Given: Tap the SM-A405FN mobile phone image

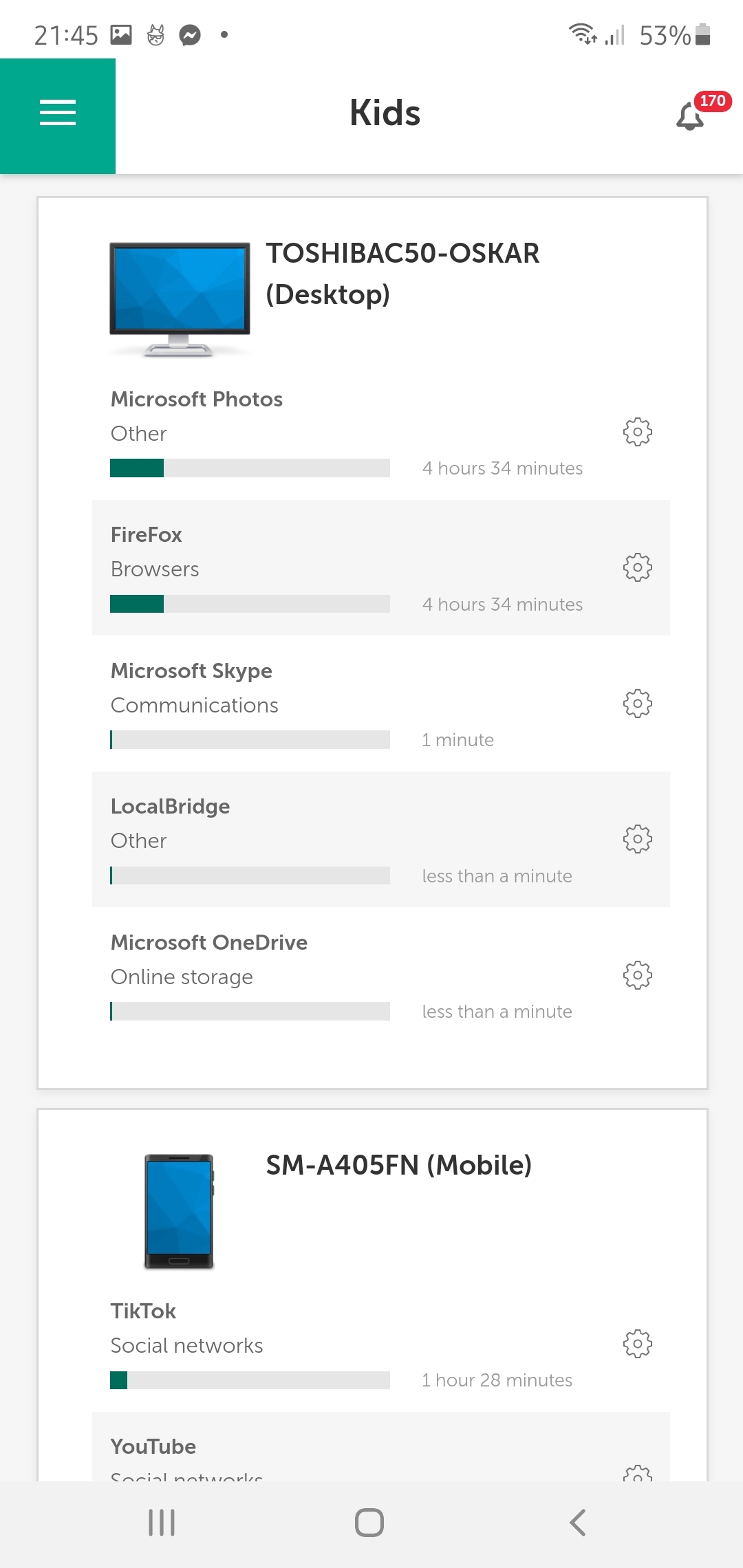Looking at the screenshot, I should click(179, 1211).
